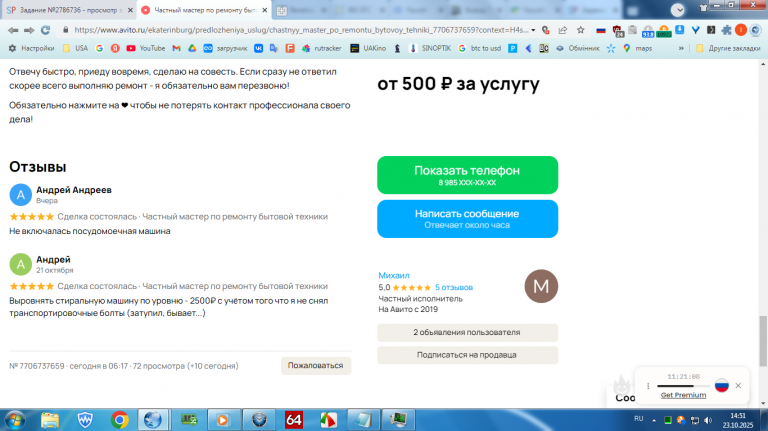Open the Настройки bookmark
The image size is (768, 431).
pos(31,48)
